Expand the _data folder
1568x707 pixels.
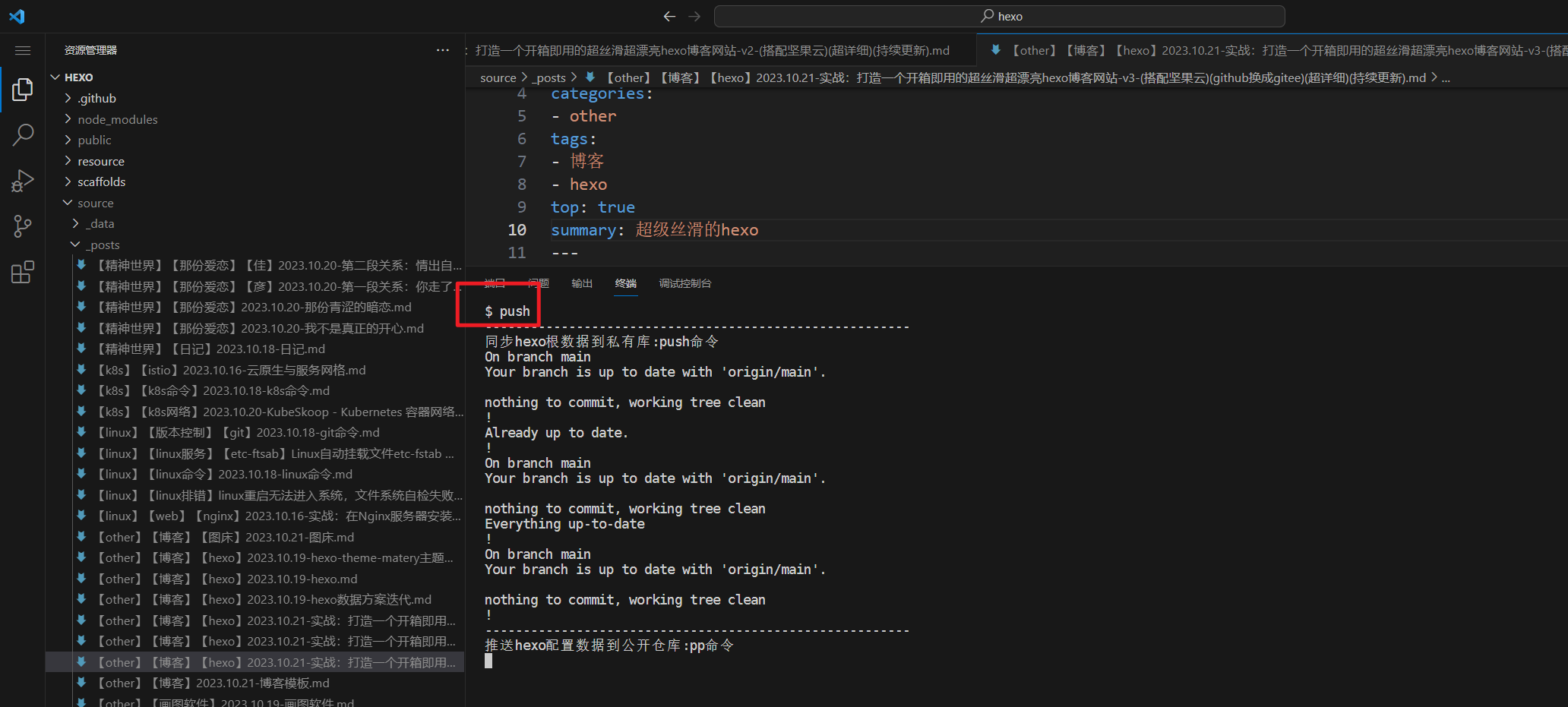pos(255,223)
